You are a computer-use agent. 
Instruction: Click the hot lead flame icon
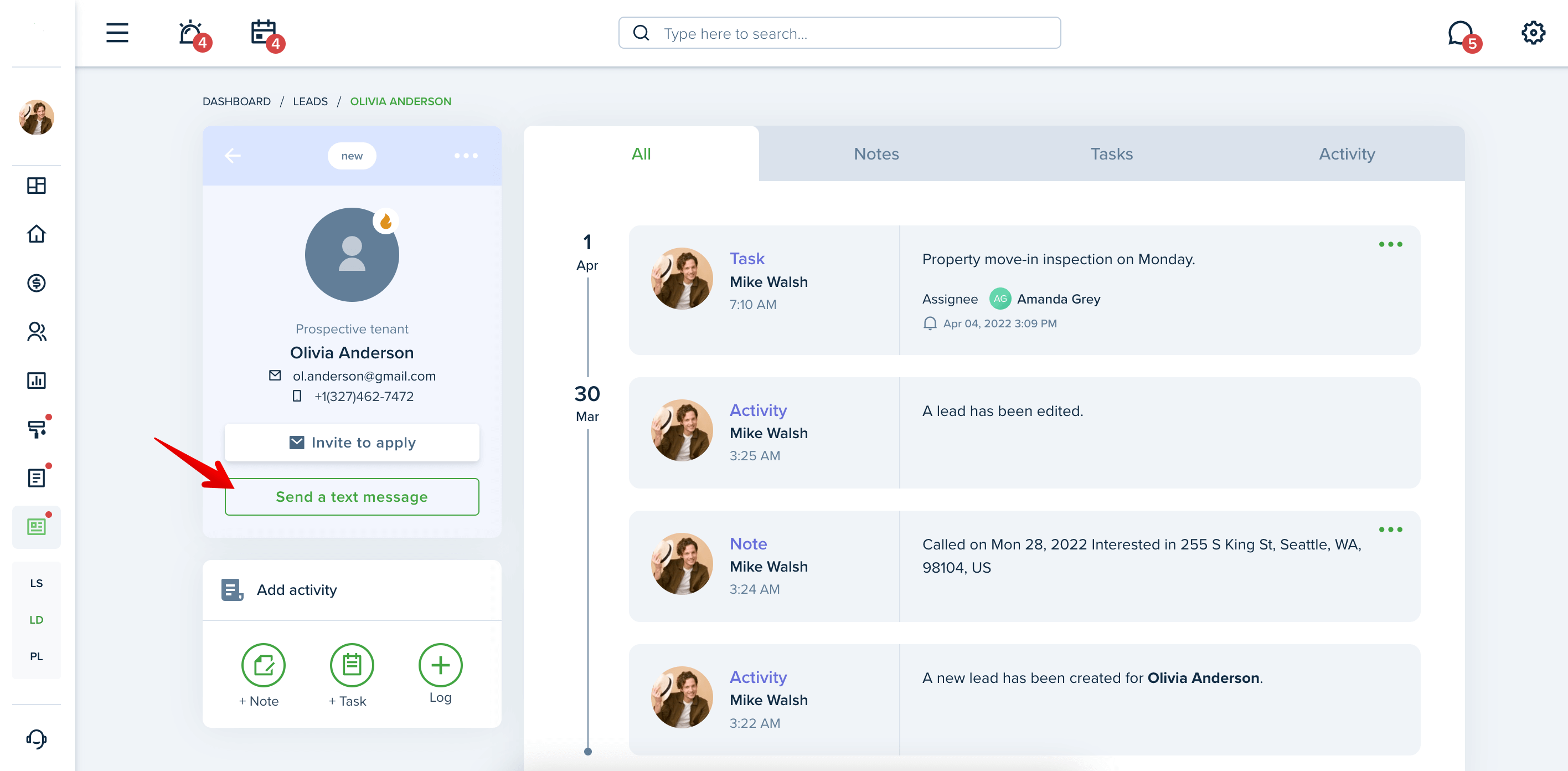[386, 222]
